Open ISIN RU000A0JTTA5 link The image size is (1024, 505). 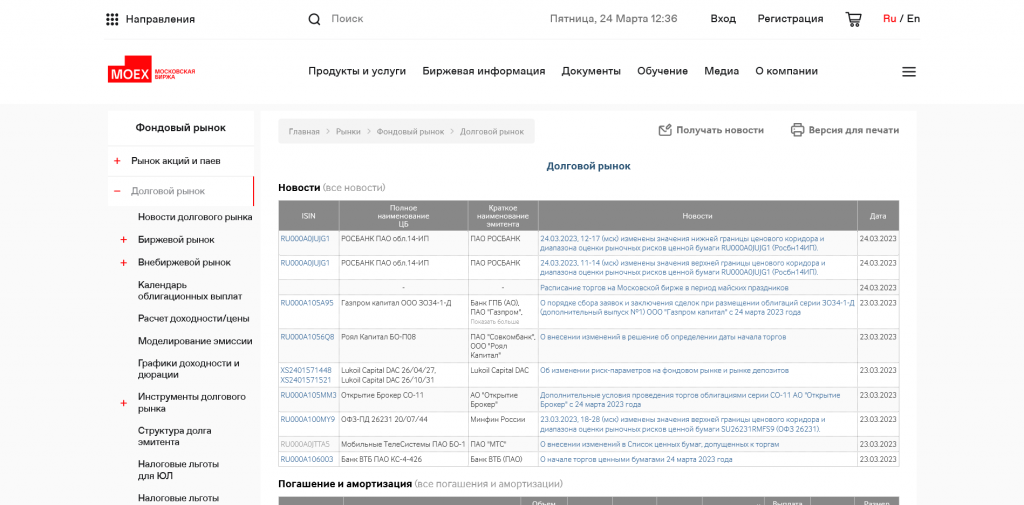click(305, 444)
